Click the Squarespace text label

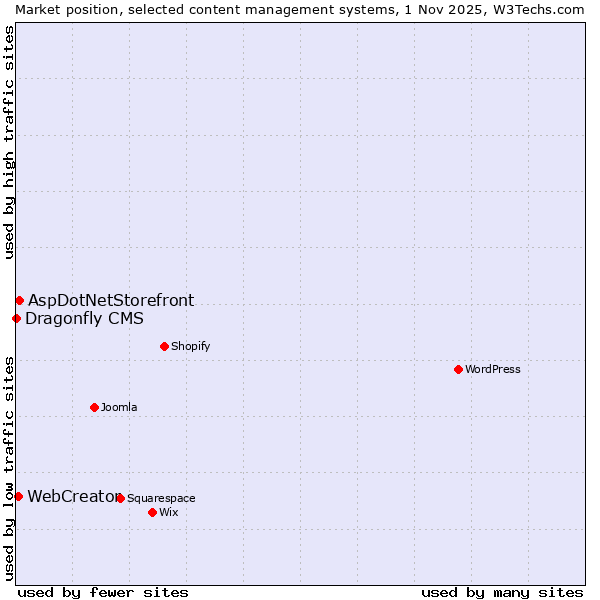pyautogui.click(x=161, y=498)
